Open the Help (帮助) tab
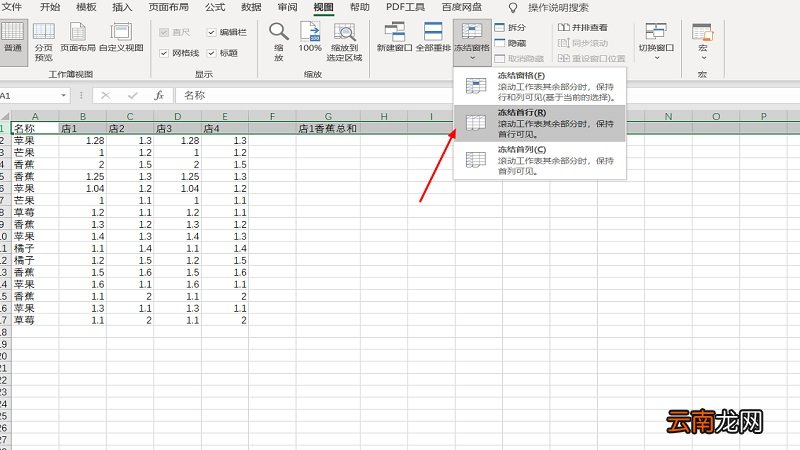Viewport: 800px width, 450px height. (360, 7)
